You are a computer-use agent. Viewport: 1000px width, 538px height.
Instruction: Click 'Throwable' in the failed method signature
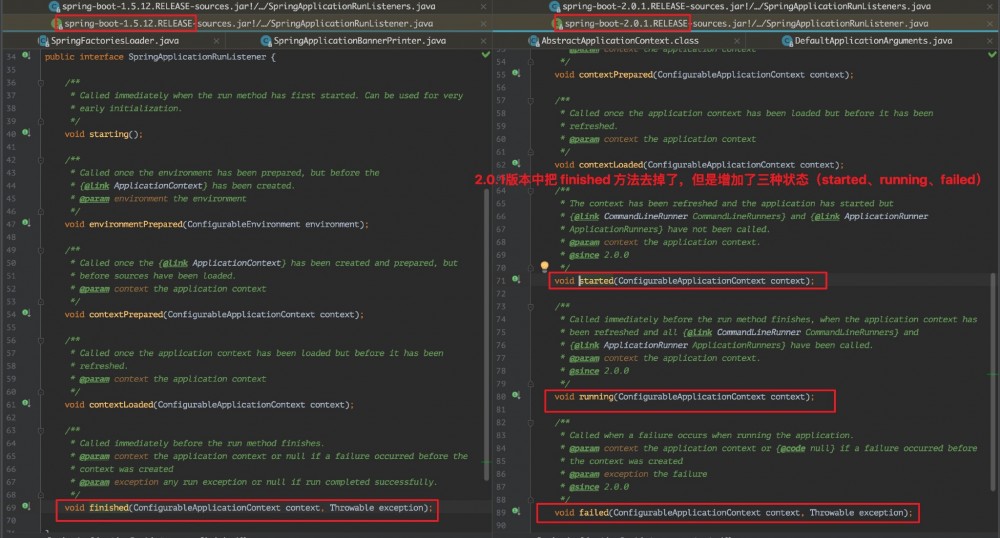point(832,513)
